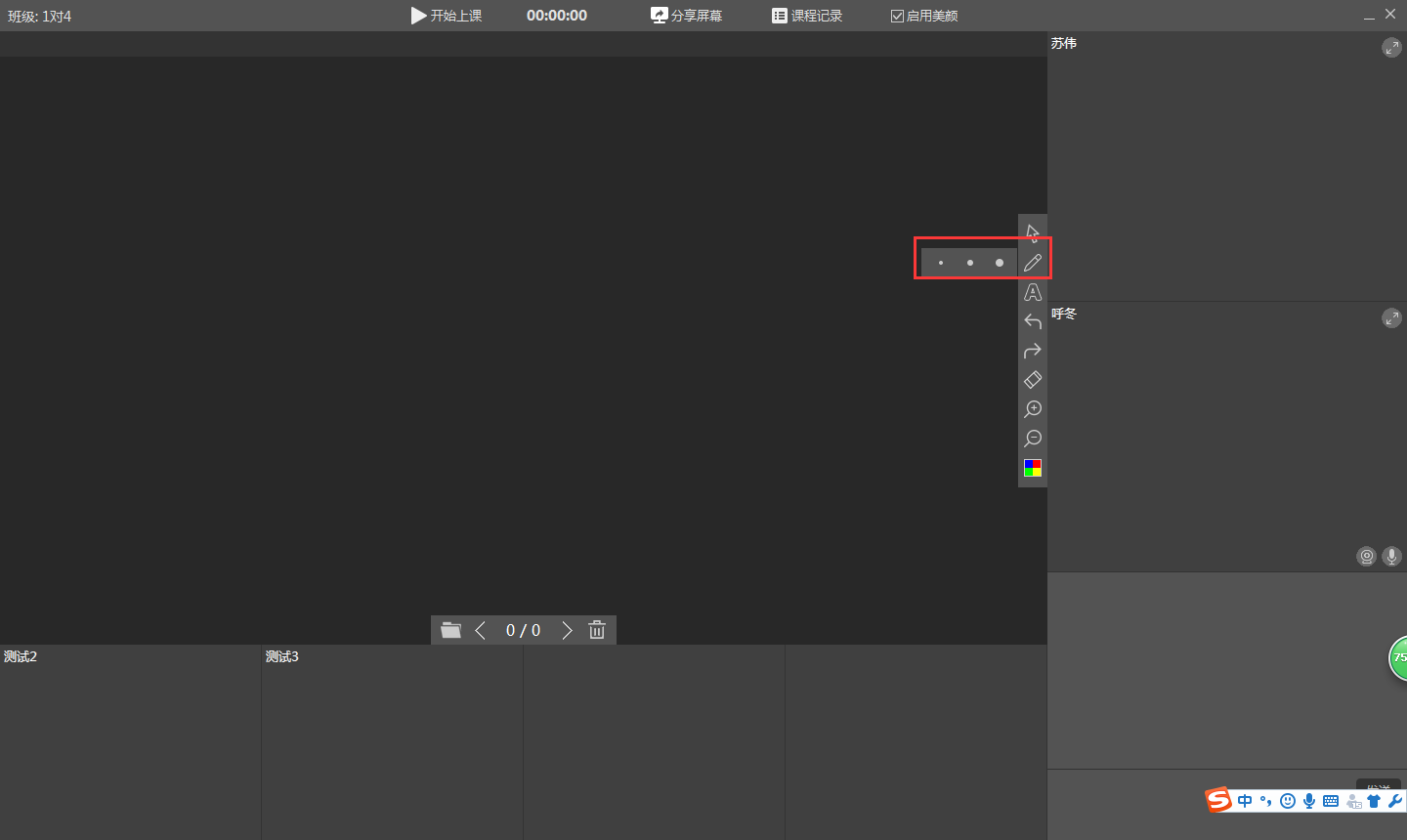Choose the thickest pen stroke dot

click(999, 263)
